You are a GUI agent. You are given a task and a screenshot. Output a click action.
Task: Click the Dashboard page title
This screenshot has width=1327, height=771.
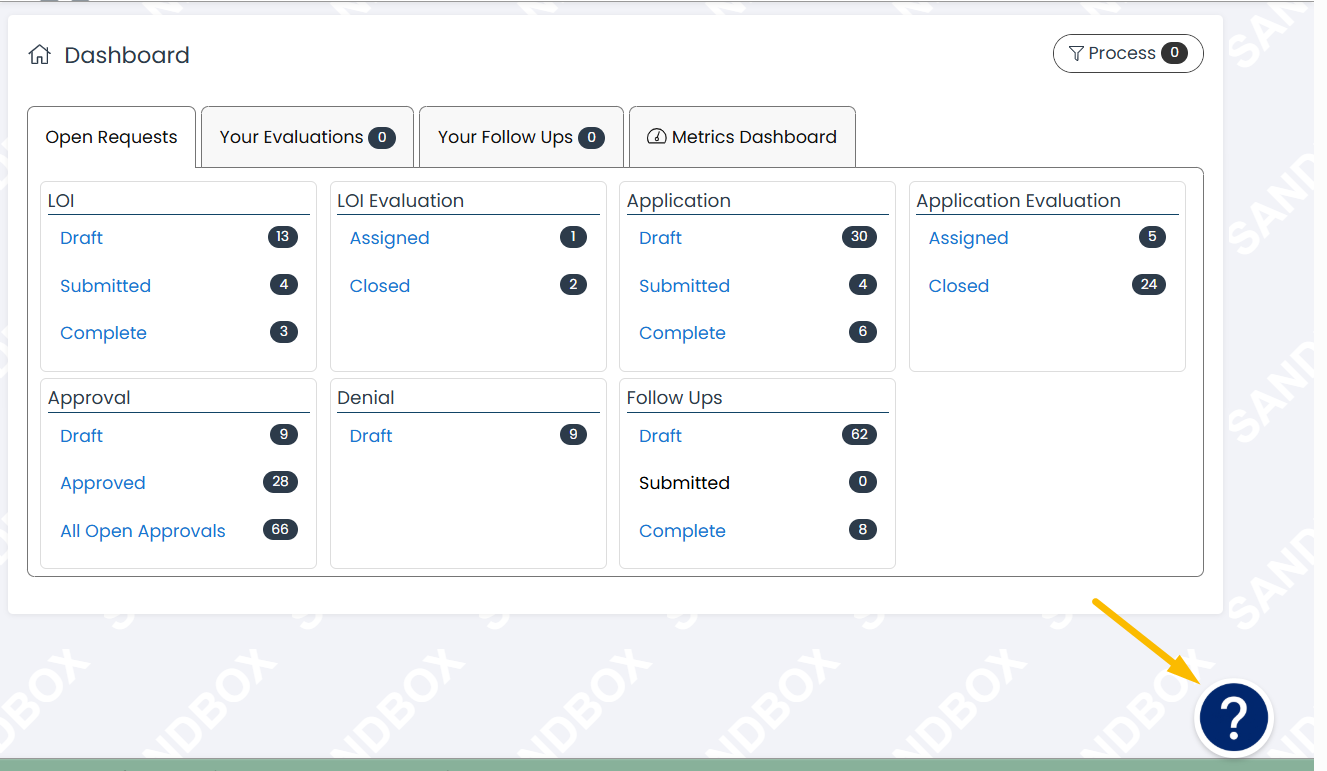pyautogui.click(x=127, y=55)
